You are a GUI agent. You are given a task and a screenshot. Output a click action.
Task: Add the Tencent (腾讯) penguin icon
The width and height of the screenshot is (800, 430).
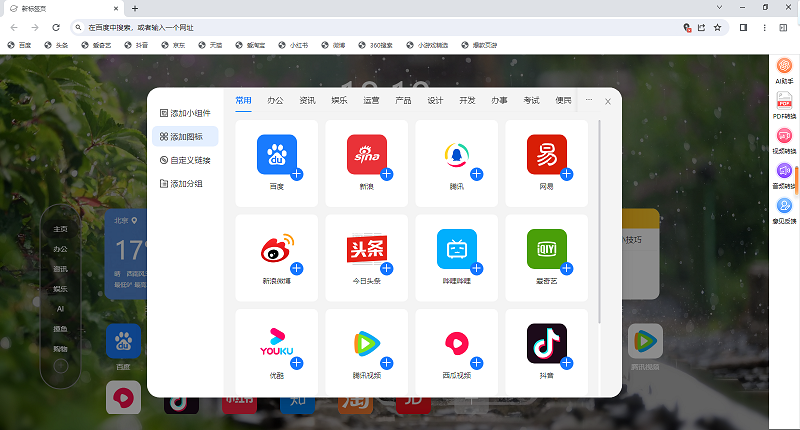477,175
